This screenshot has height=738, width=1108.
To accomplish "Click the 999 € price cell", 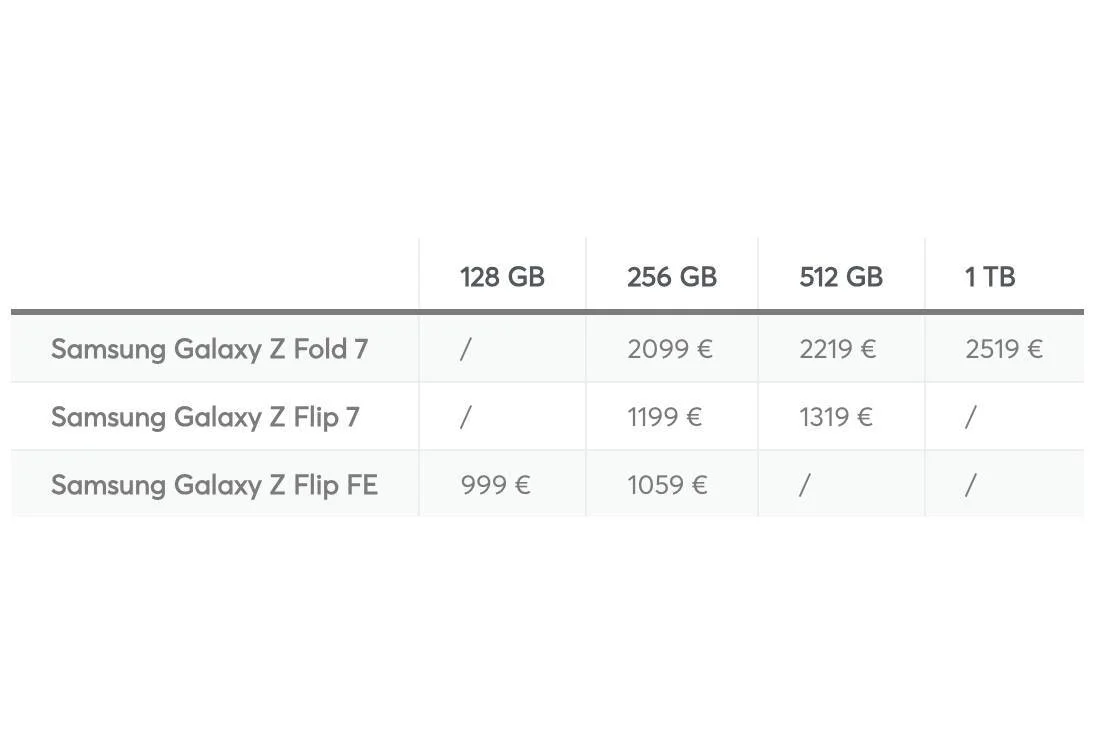I will [x=496, y=485].
